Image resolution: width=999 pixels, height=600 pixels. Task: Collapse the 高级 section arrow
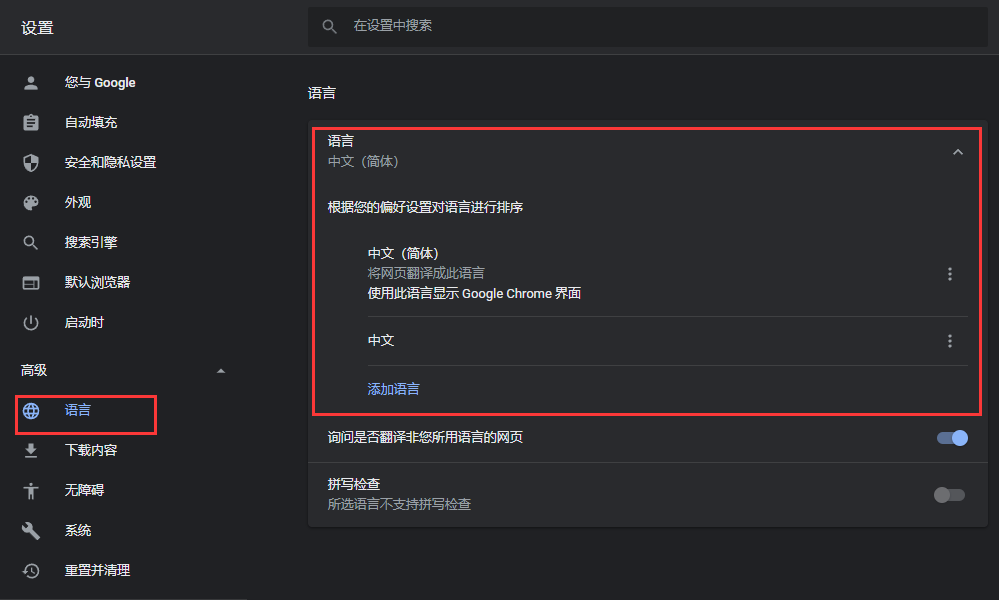coord(221,371)
